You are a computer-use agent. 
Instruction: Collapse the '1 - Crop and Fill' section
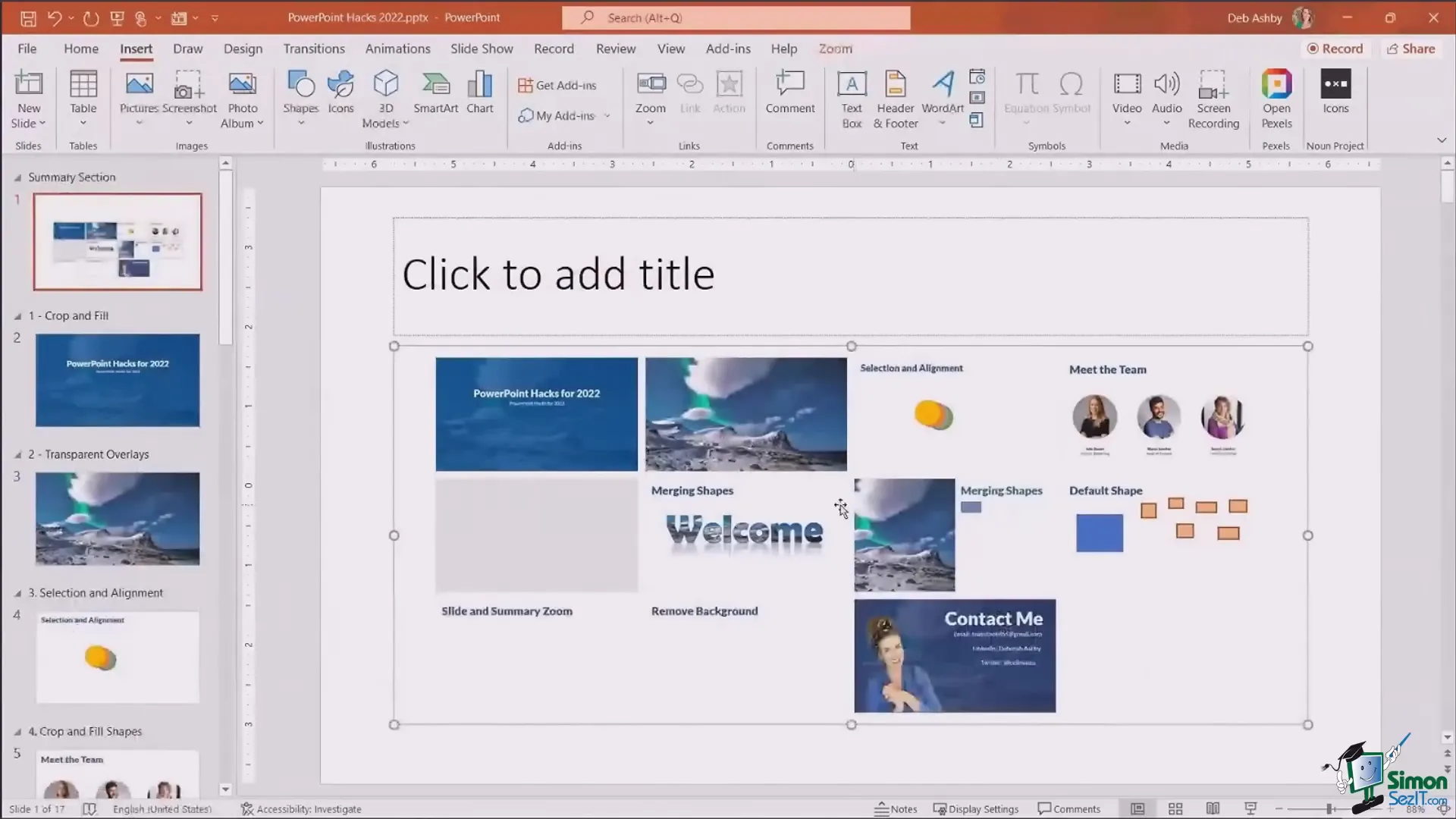(x=17, y=316)
